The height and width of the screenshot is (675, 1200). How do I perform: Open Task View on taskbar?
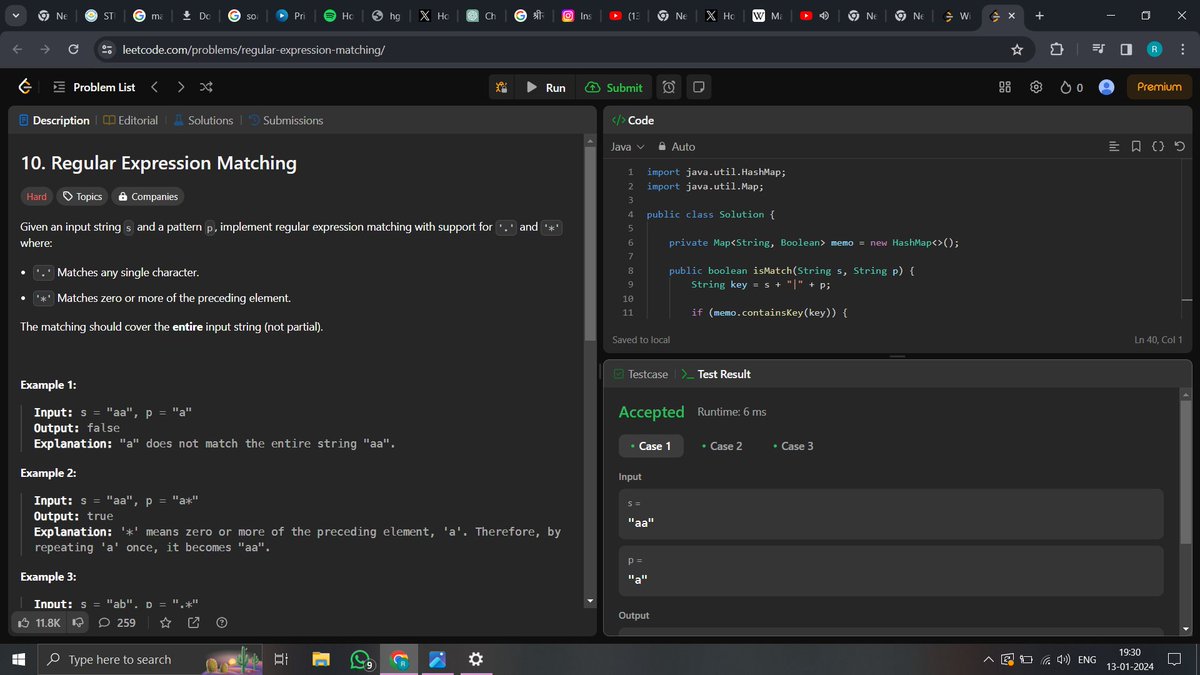[281, 659]
